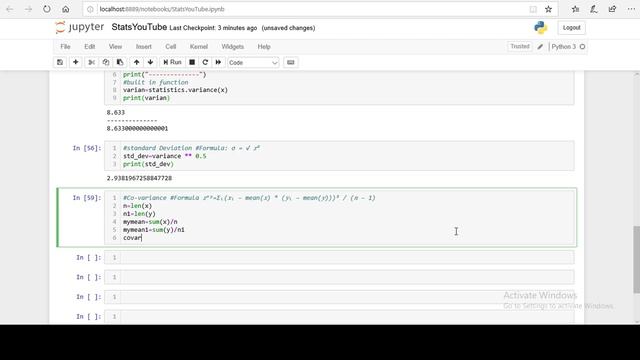Open the Help menu
The width and height of the screenshot is (640, 360).
[x=264, y=47]
